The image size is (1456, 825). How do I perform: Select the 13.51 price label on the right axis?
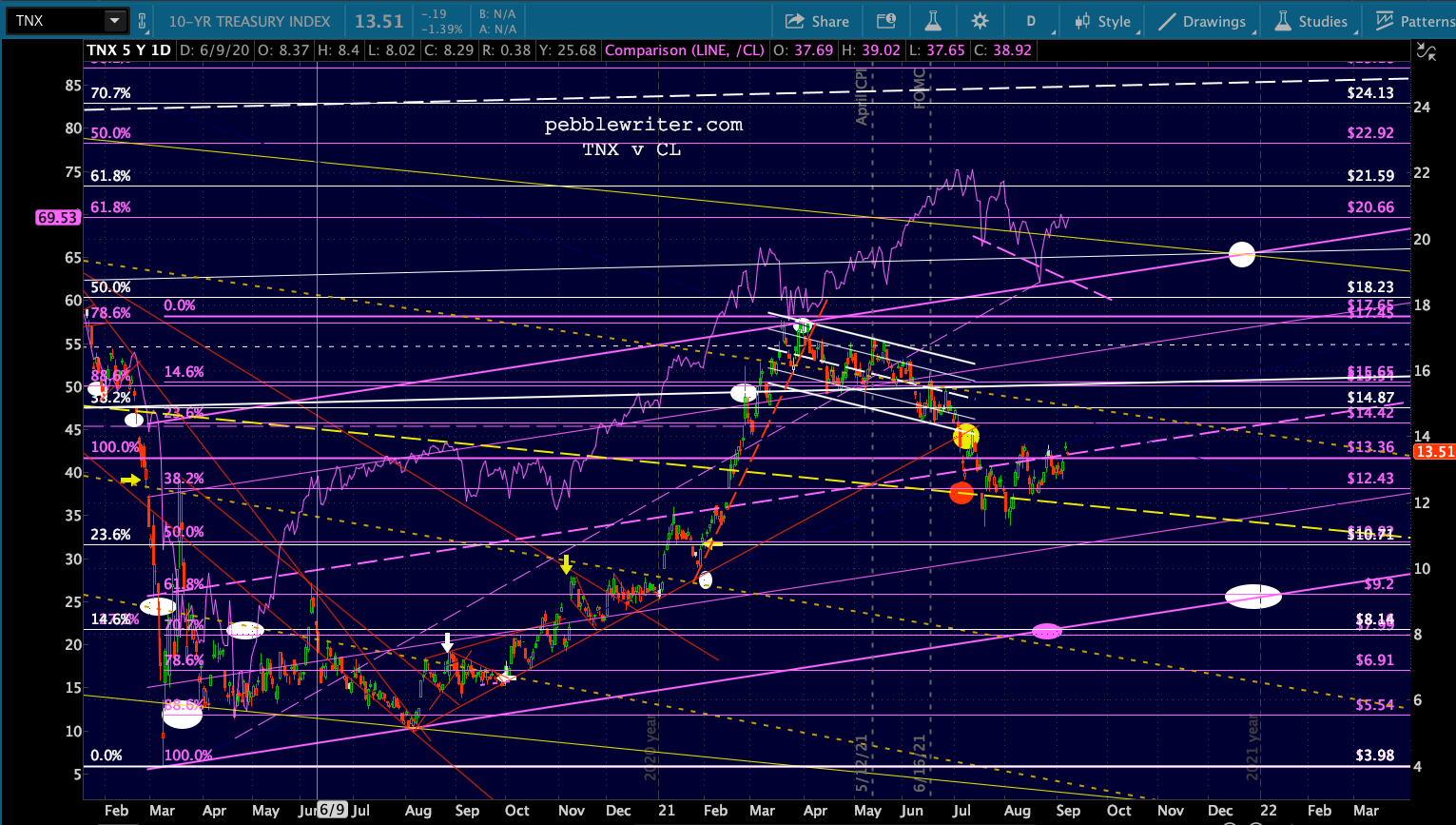(1434, 452)
